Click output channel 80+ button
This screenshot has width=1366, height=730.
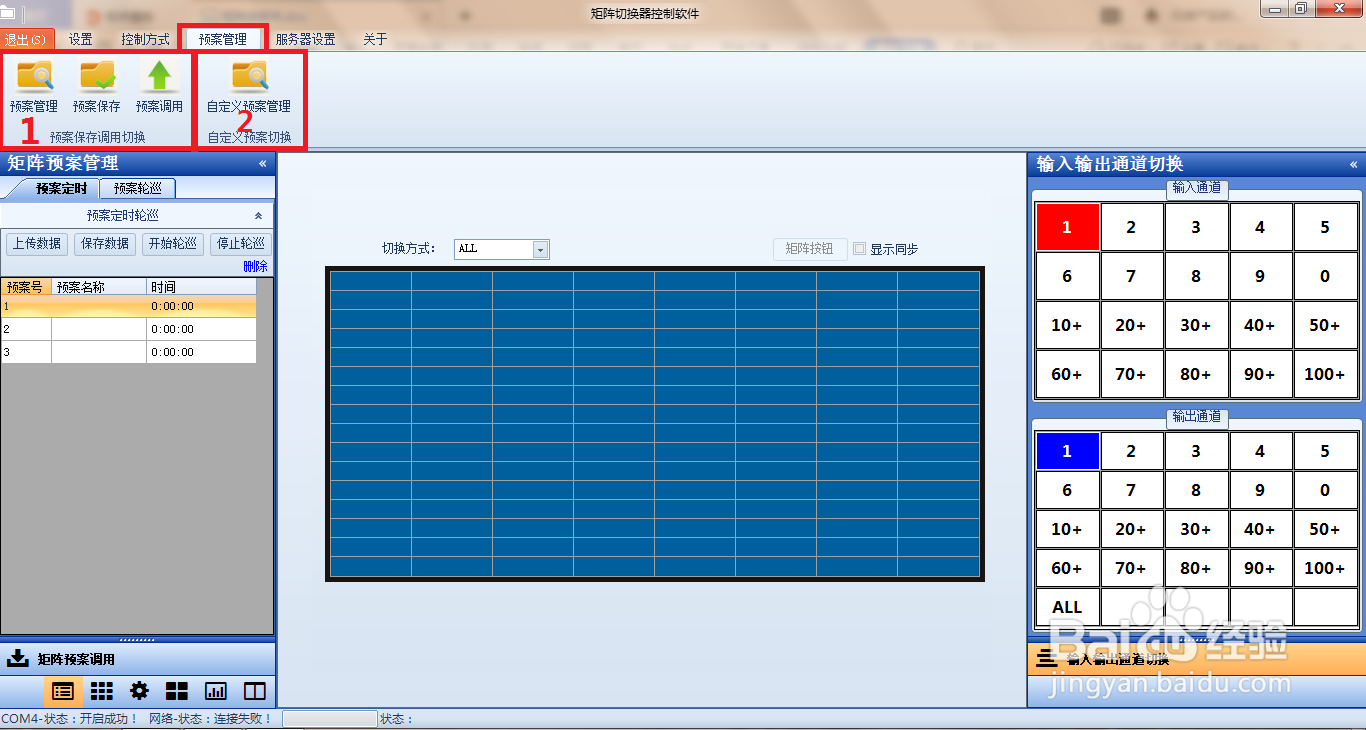click(1196, 568)
